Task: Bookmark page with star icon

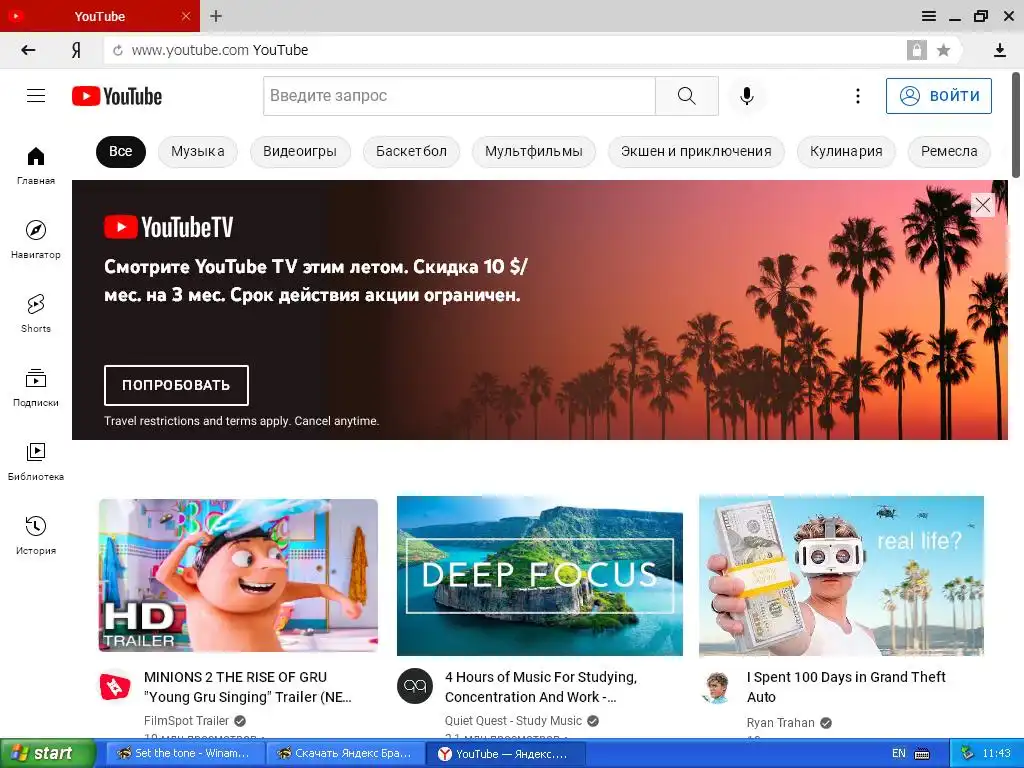Action: coord(943,50)
